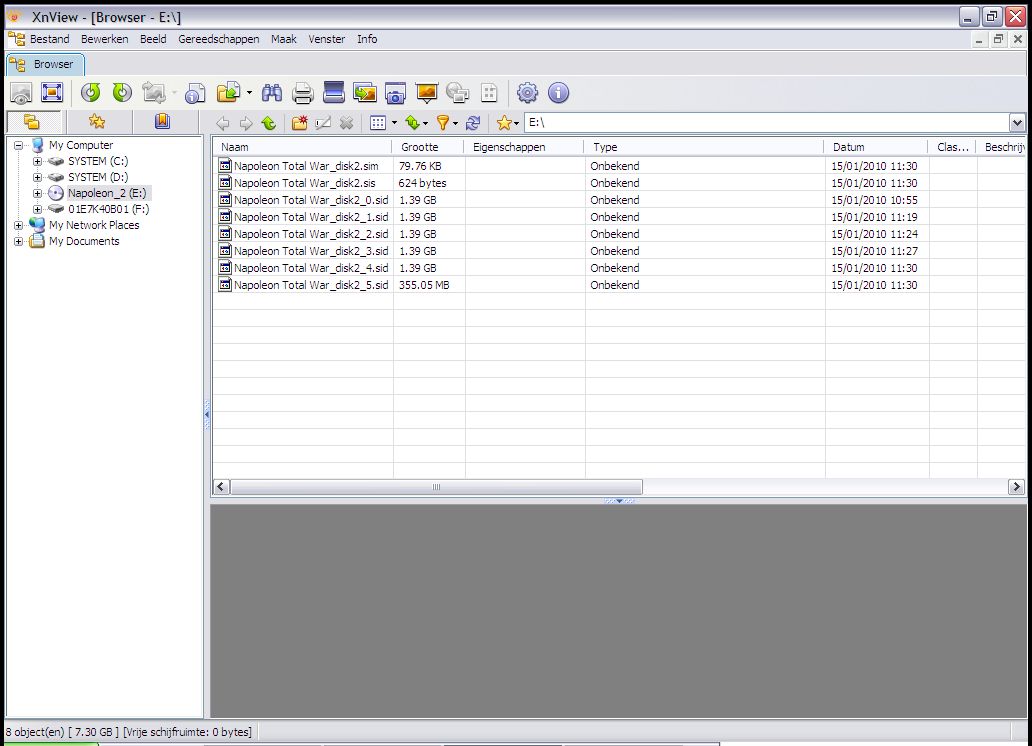1032x746 pixels.
Task: Open the Maak menu
Action: click(284, 39)
